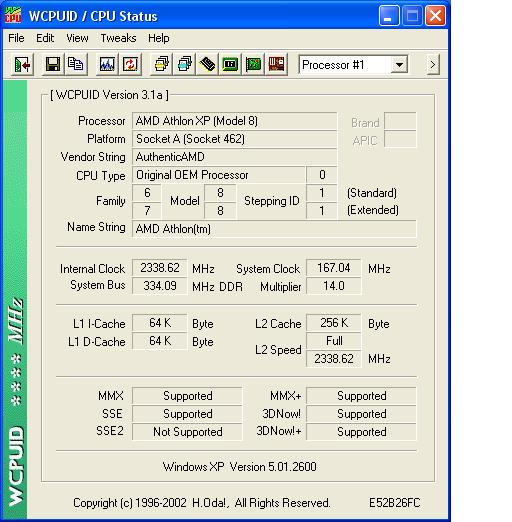Click the MMX+ 'Supported' status field
512x522 pixels.
click(x=361, y=396)
